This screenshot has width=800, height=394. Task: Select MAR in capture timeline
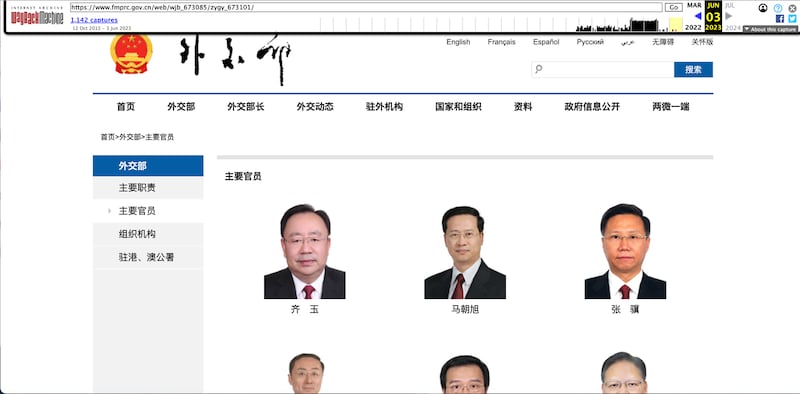click(x=694, y=5)
